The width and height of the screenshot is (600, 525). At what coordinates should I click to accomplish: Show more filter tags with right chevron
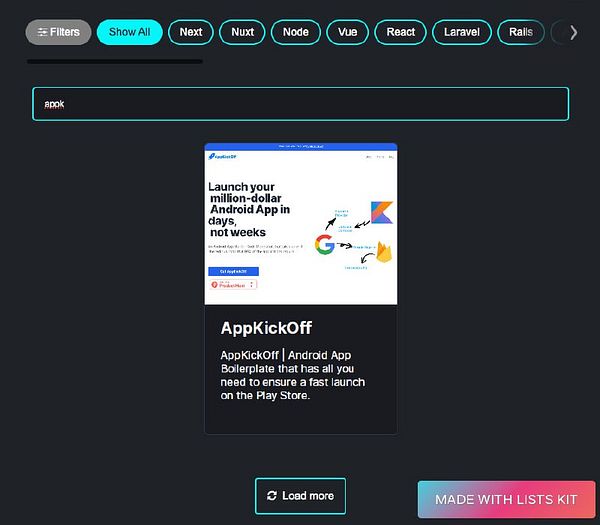[x=573, y=33]
